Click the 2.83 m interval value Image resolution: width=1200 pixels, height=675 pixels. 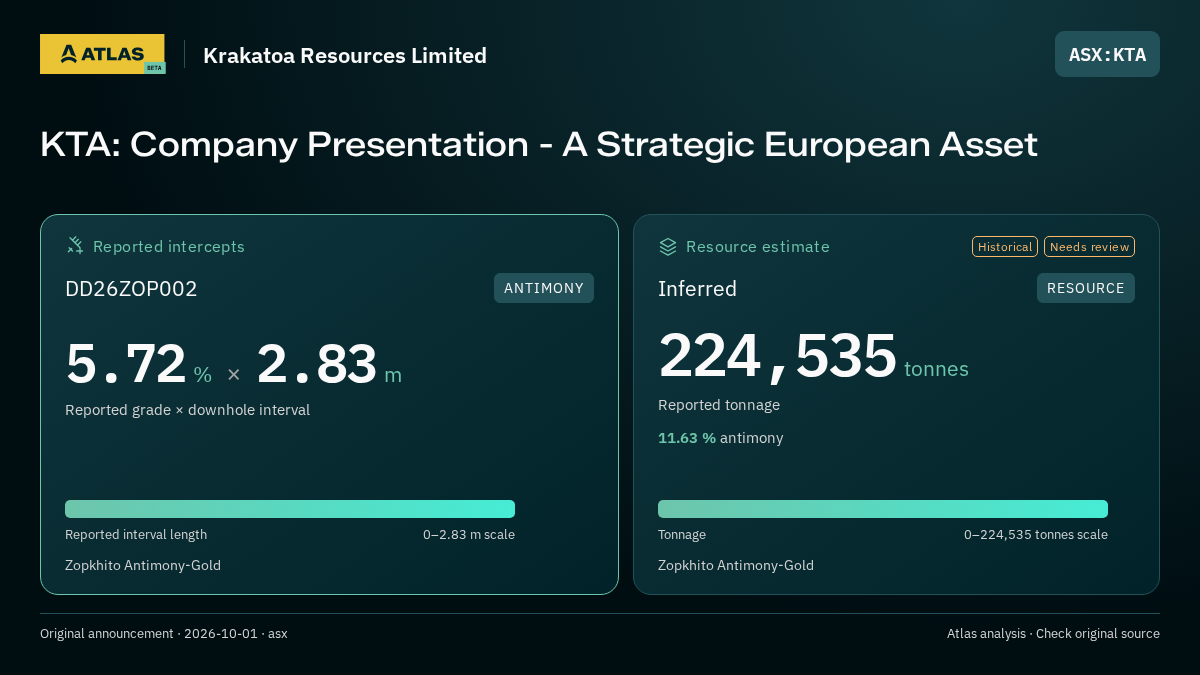(x=329, y=364)
